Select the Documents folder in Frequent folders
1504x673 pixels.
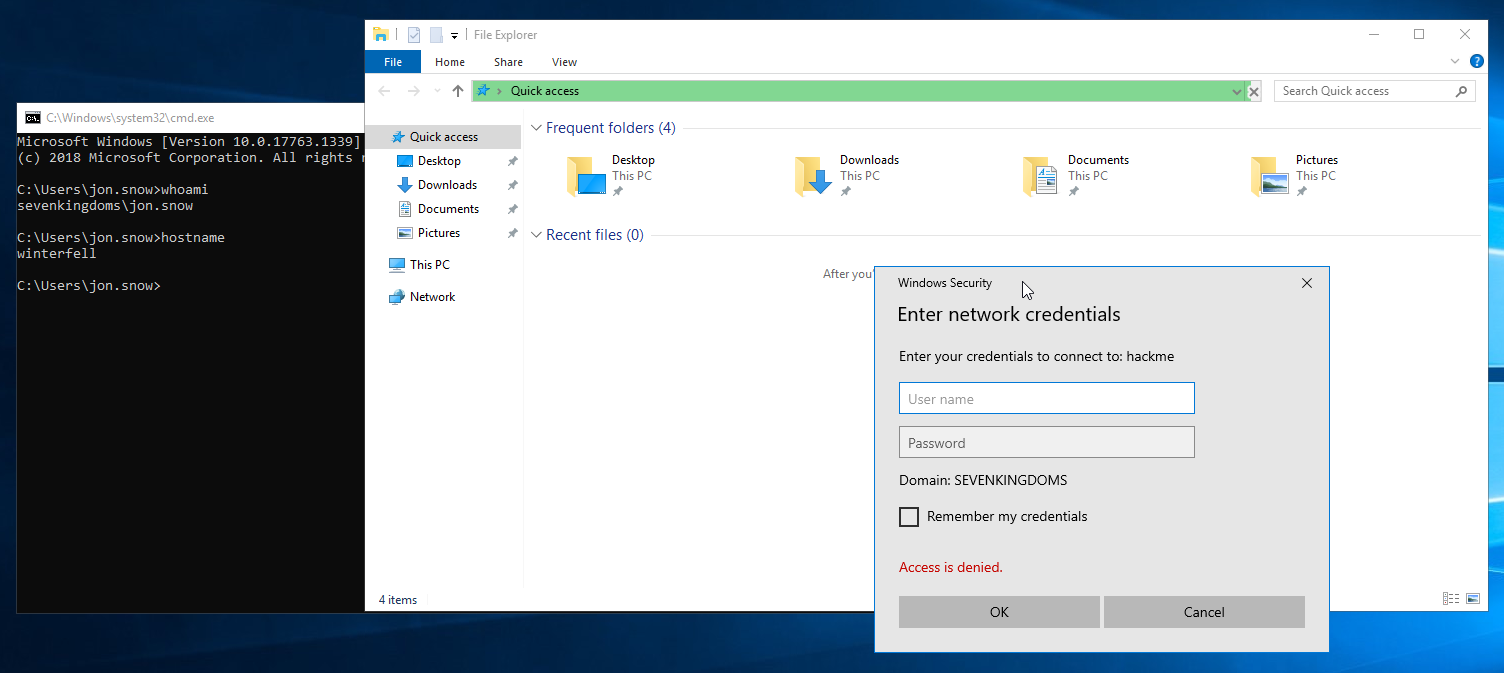pyautogui.click(x=1075, y=175)
